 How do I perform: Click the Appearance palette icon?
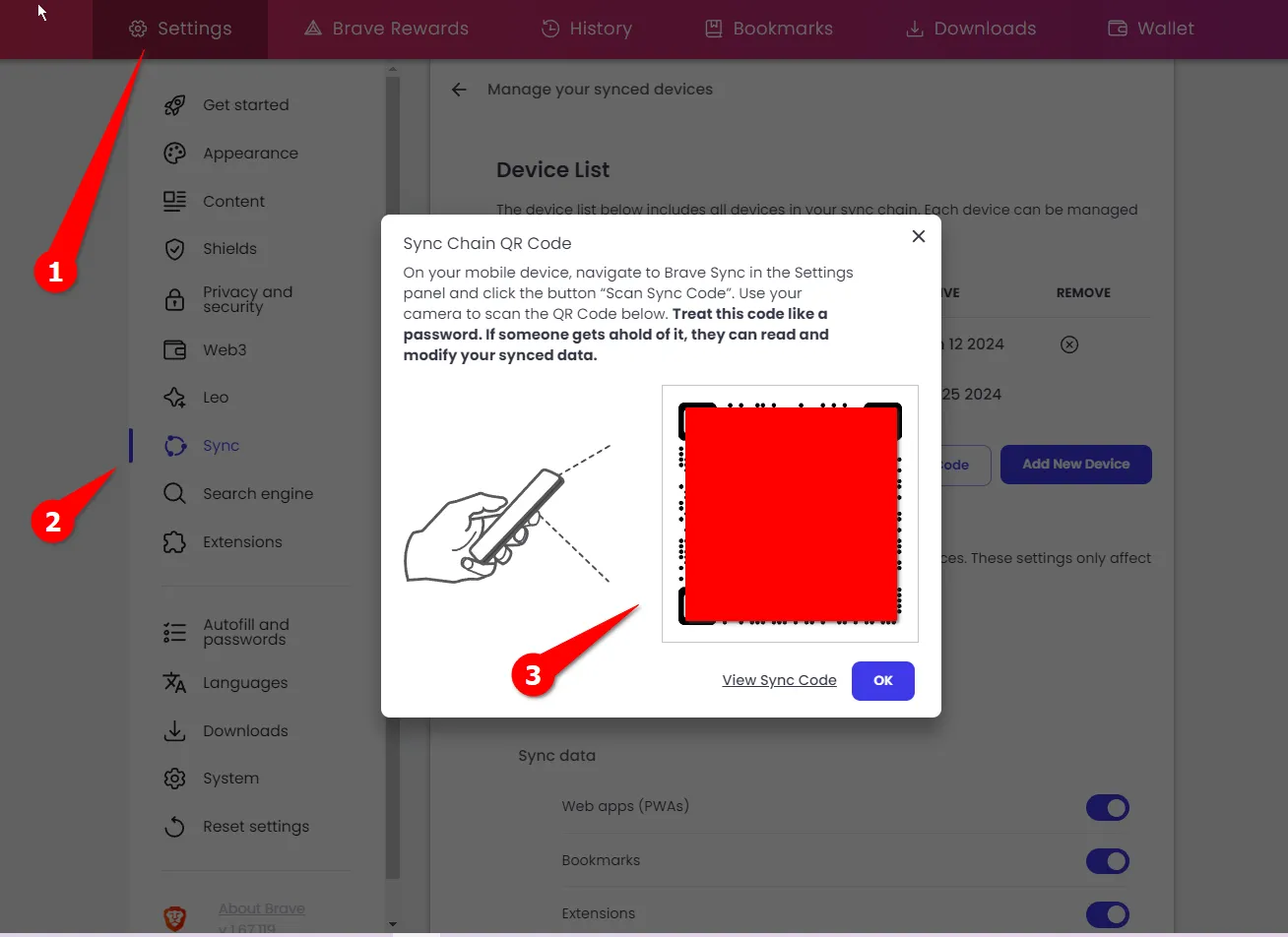174,154
